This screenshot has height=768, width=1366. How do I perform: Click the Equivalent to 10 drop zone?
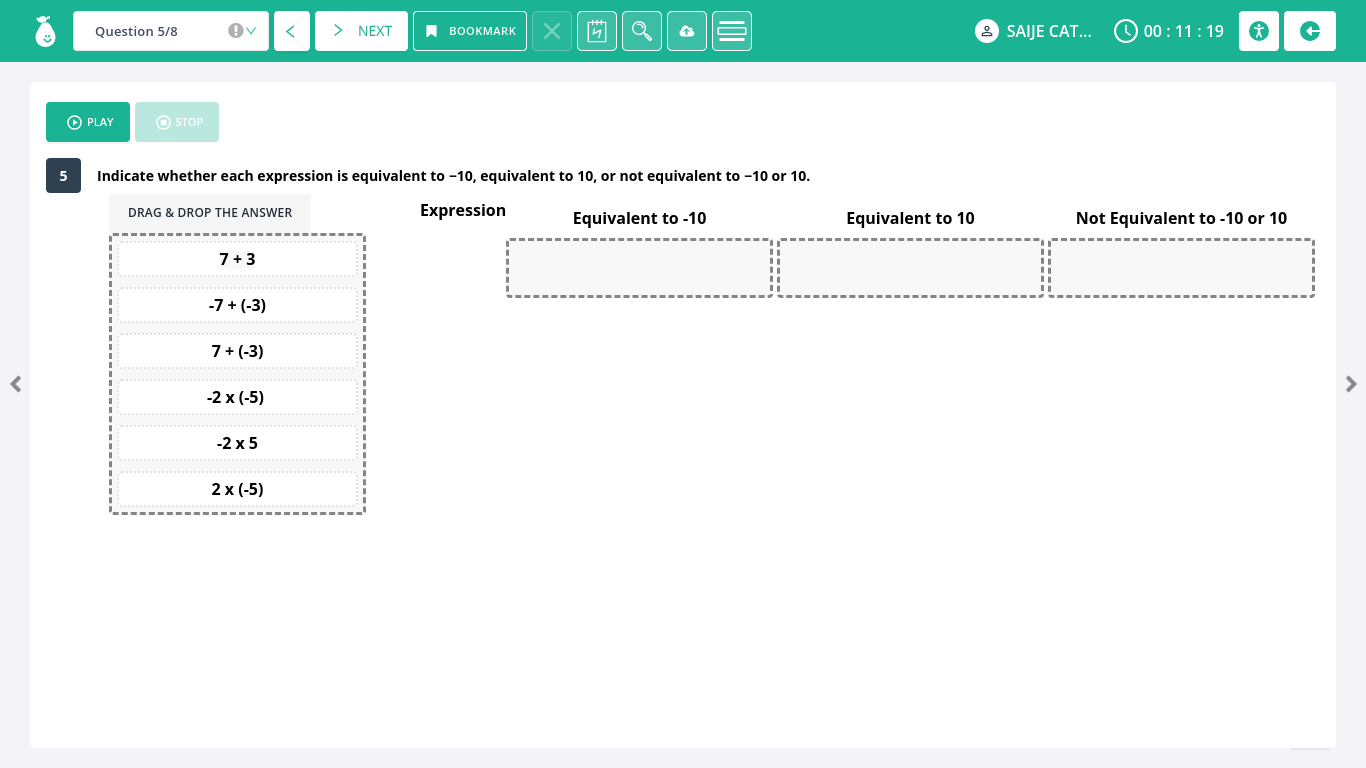pyautogui.click(x=910, y=268)
